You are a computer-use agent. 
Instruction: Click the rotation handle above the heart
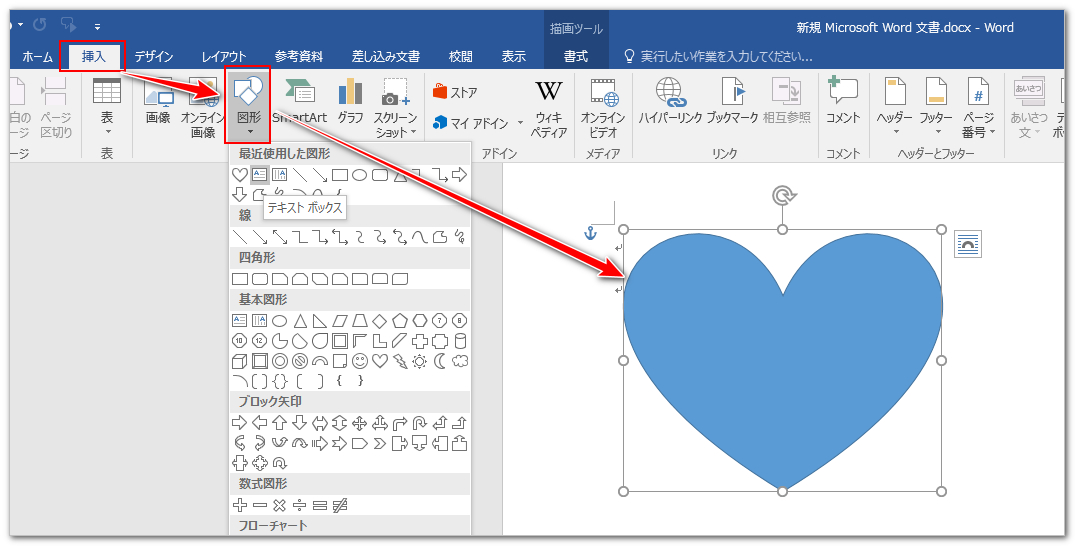click(782, 196)
